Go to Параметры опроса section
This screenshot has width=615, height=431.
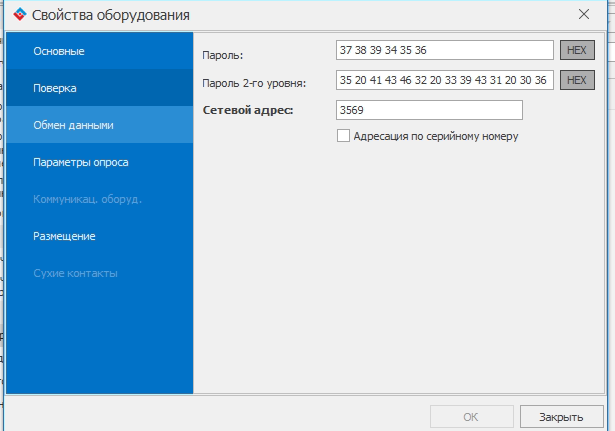pos(80,162)
